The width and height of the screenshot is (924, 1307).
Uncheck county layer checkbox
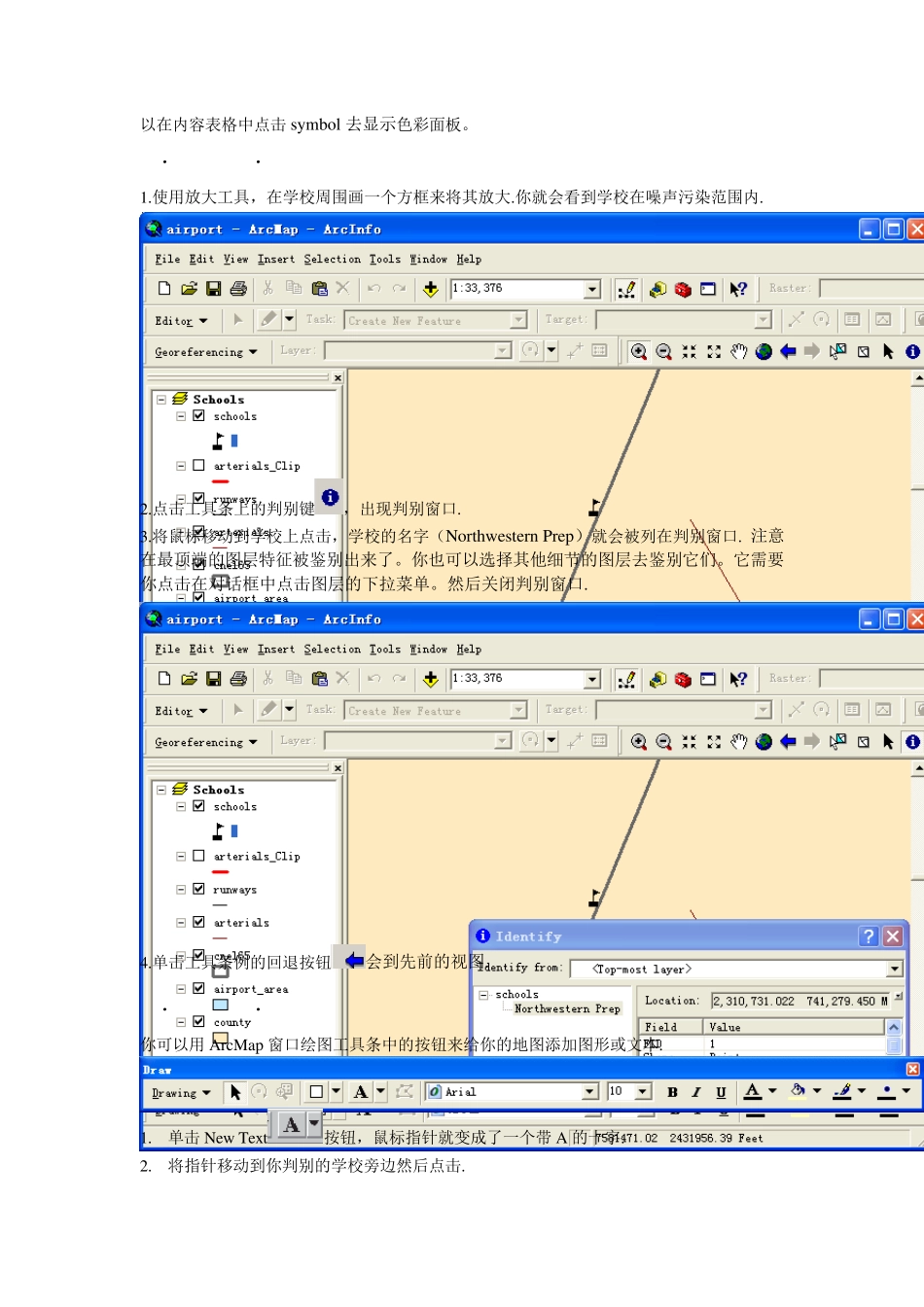pyautogui.click(x=198, y=1021)
